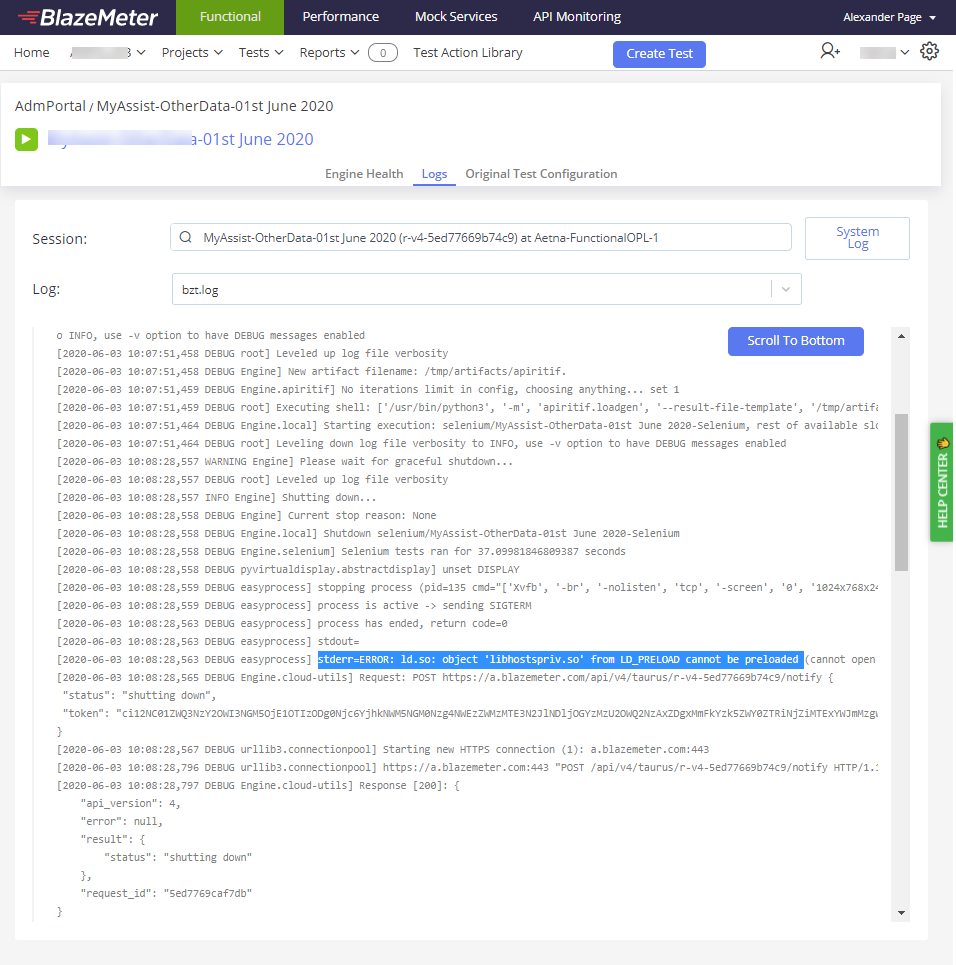Open the Reports dropdown menu
The height and width of the screenshot is (965, 956).
click(x=329, y=53)
